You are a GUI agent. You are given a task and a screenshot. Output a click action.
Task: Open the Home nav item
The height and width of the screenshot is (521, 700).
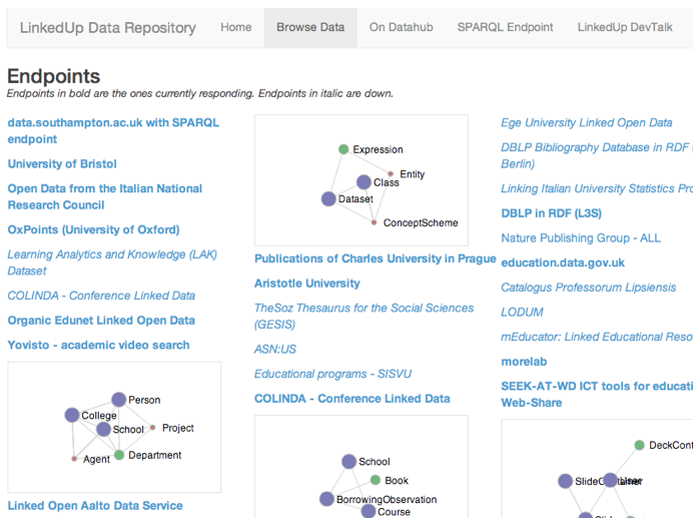pyautogui.click(x=236, y=27)
